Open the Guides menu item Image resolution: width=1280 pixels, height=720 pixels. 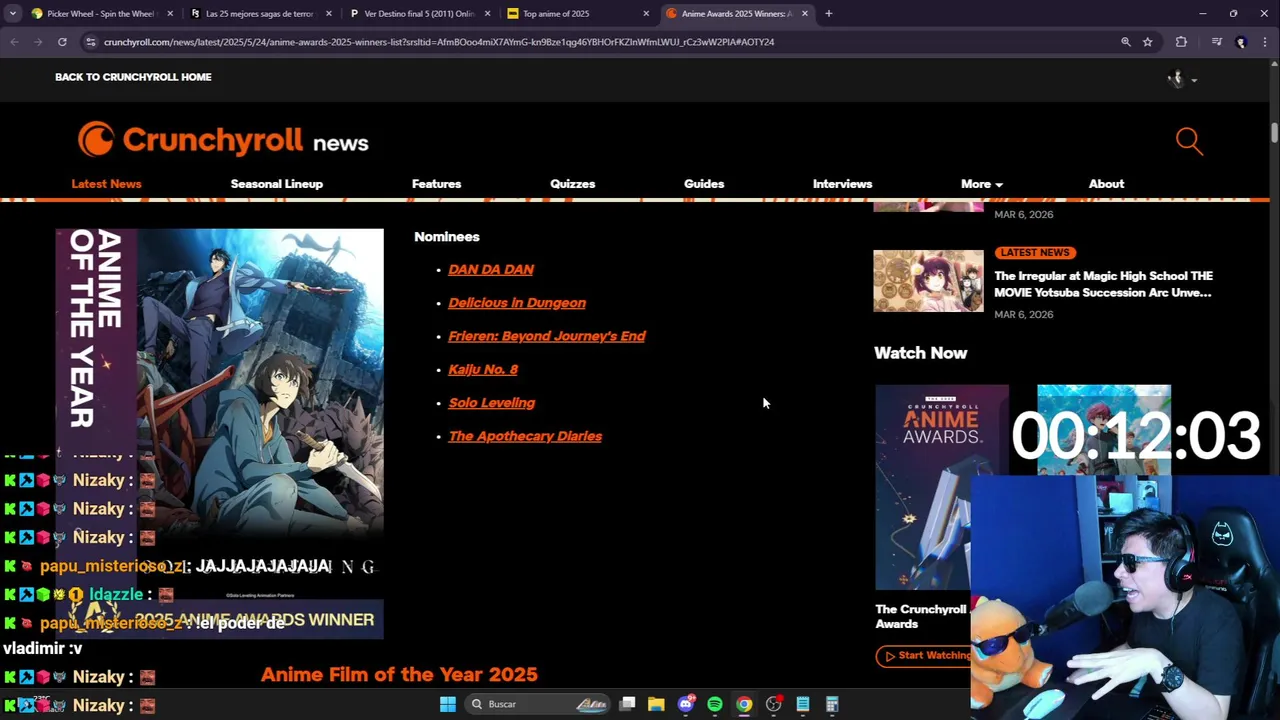coord(704,184)
